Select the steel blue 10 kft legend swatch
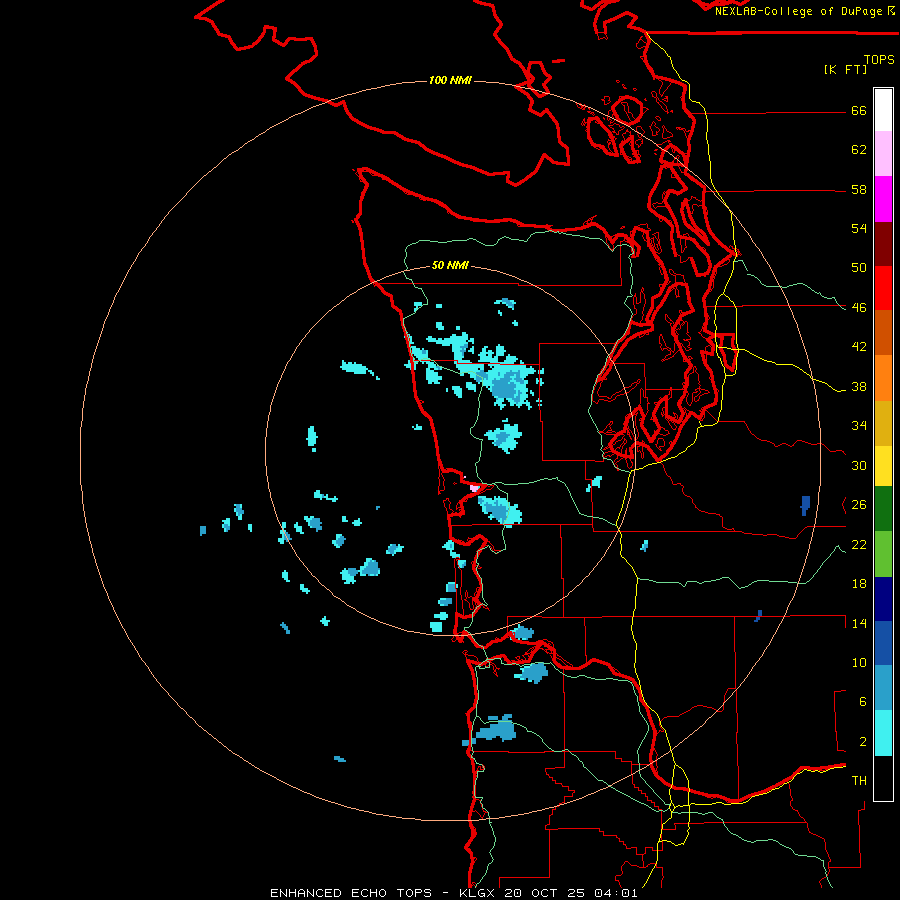 [x=883, y=688]
